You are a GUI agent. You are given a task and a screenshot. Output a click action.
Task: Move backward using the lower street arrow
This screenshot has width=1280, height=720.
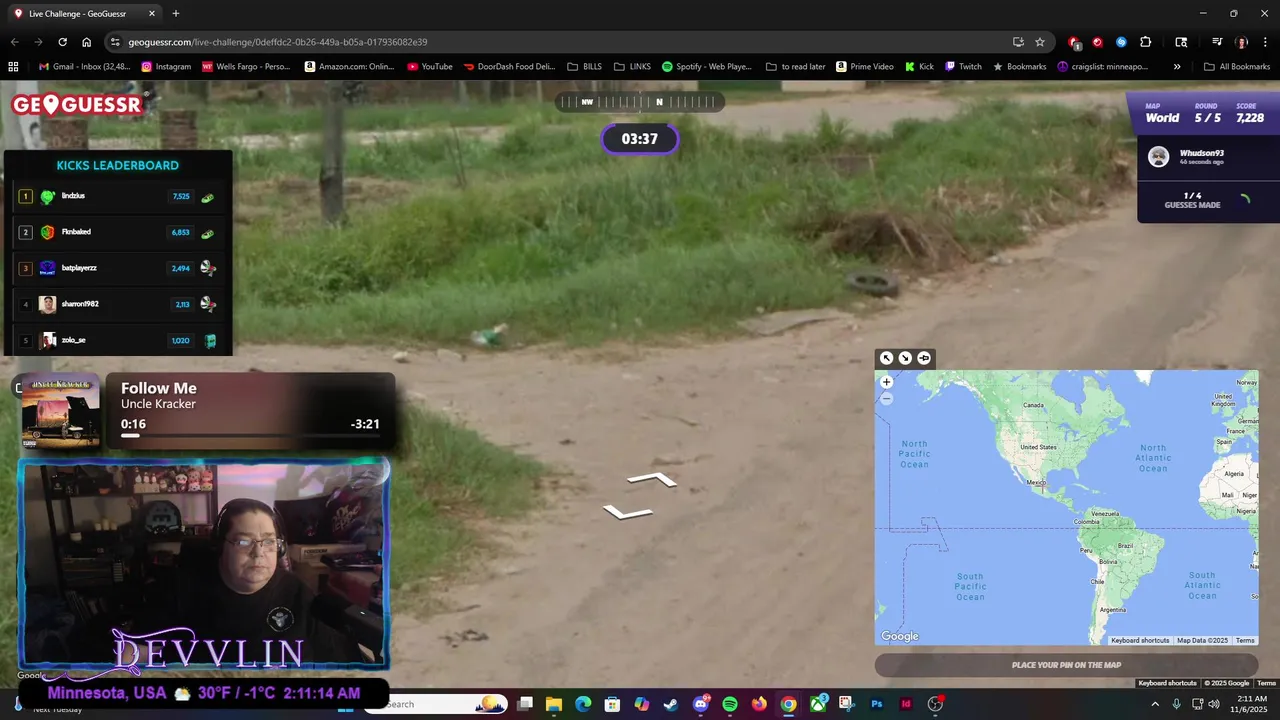pos(627,512)
